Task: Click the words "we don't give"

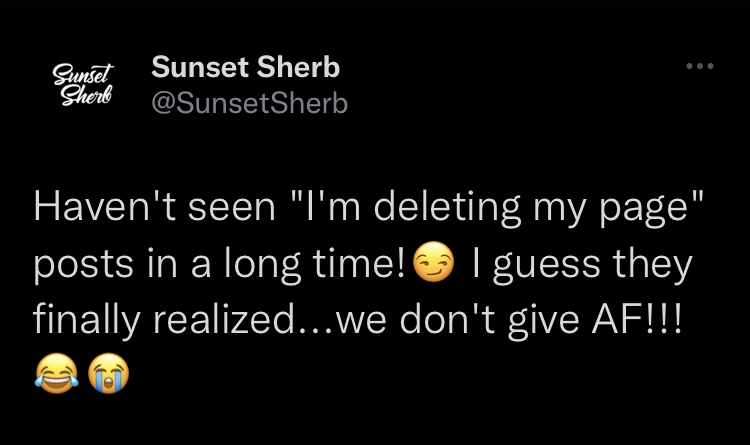Action: coord(457,320)
